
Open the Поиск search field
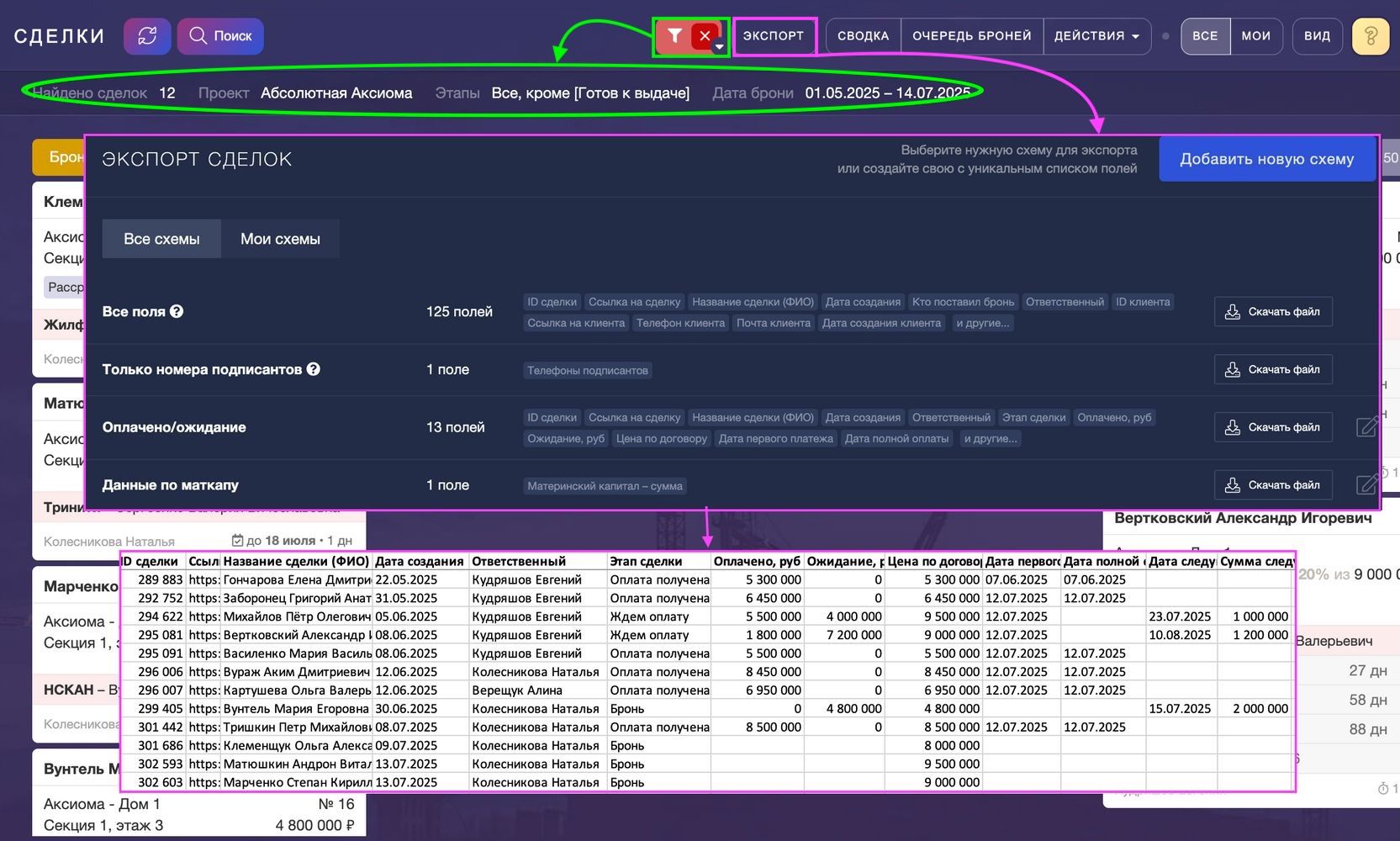click(220, 36)
